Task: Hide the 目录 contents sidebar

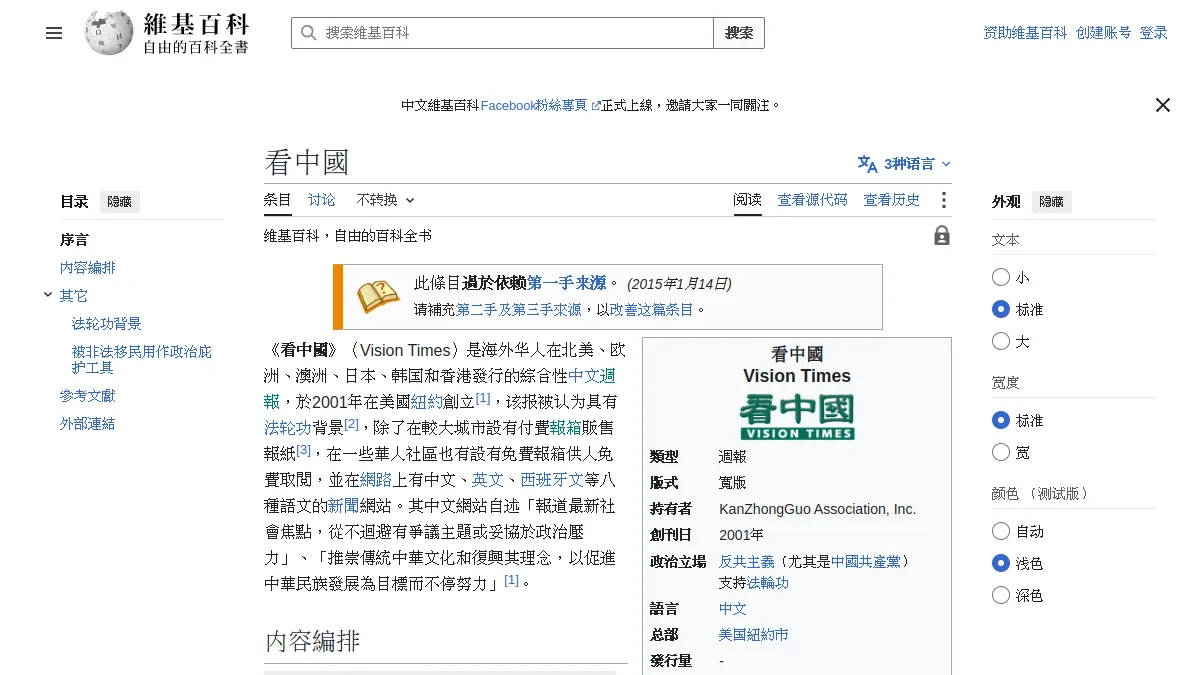Action: tap(119, 201)
